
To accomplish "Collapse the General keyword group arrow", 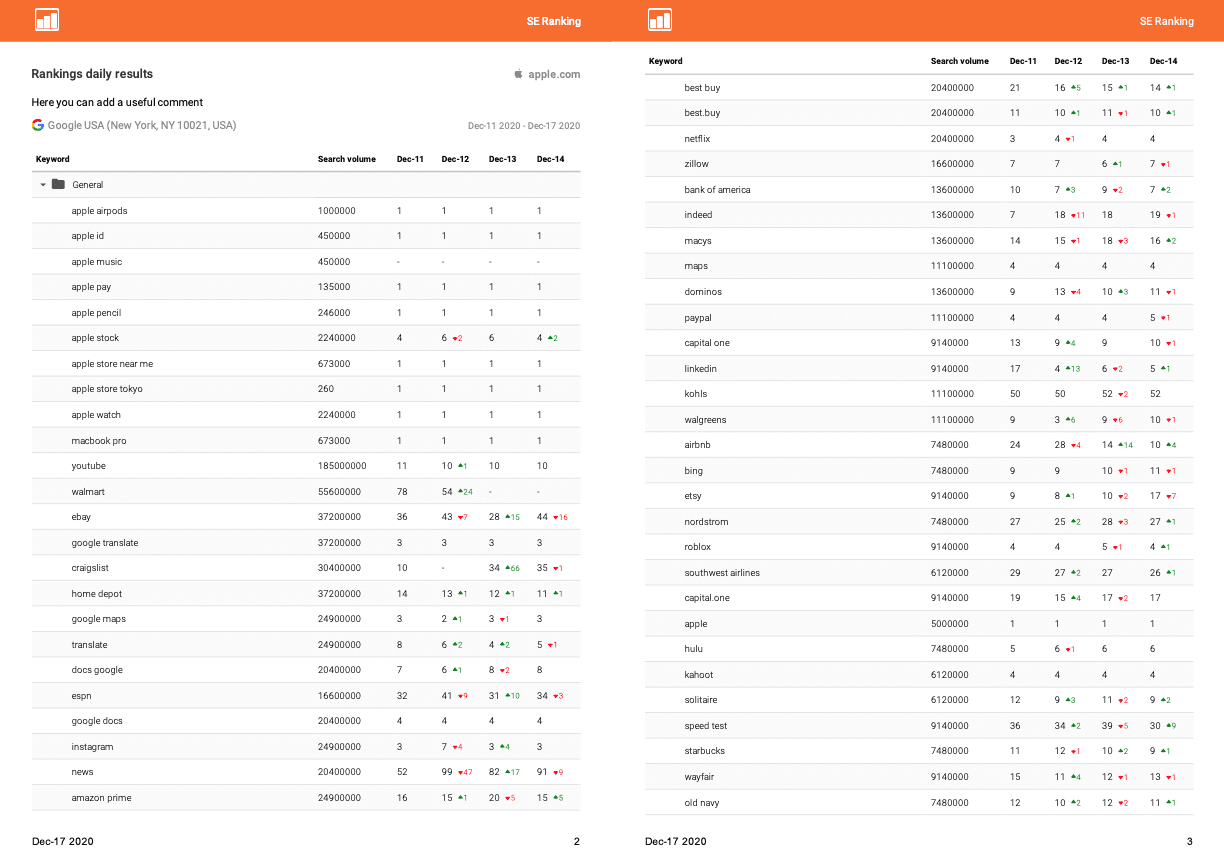I will (x=43, y=185).
